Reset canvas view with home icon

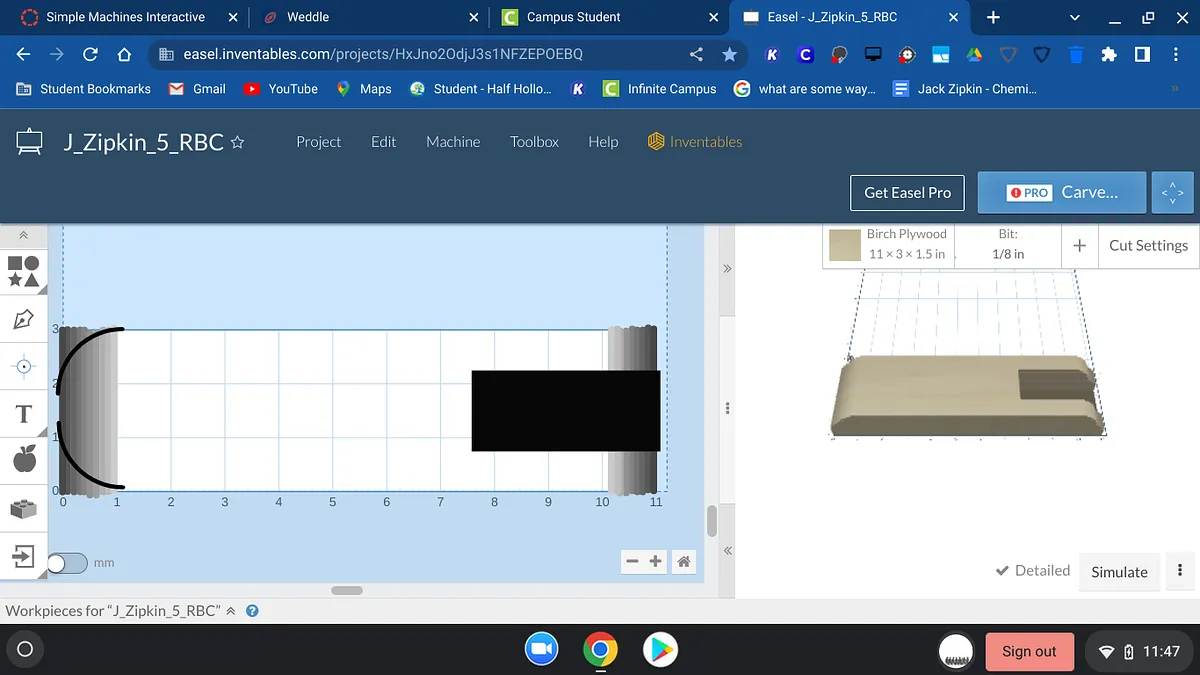684,562
